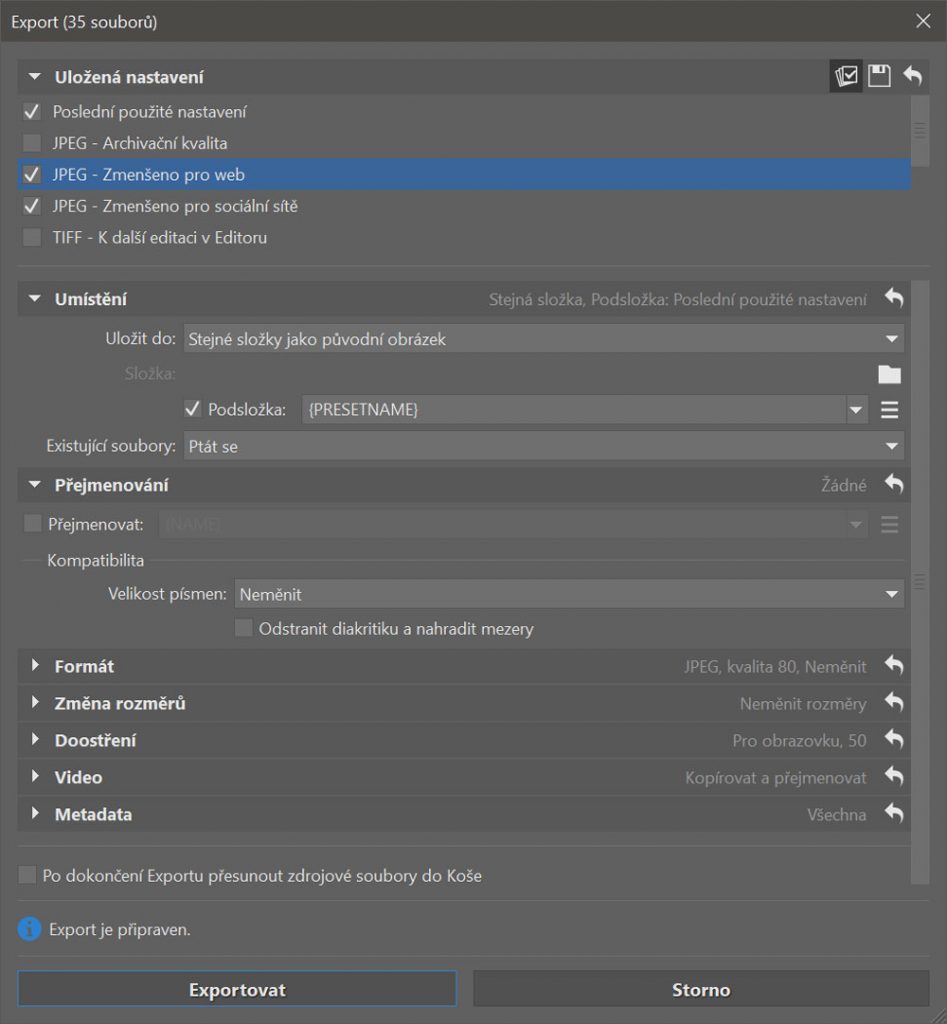This screenshot has width=947, height=1024.
Task: Click the multi-select presets icon
Action: point(846,77)
